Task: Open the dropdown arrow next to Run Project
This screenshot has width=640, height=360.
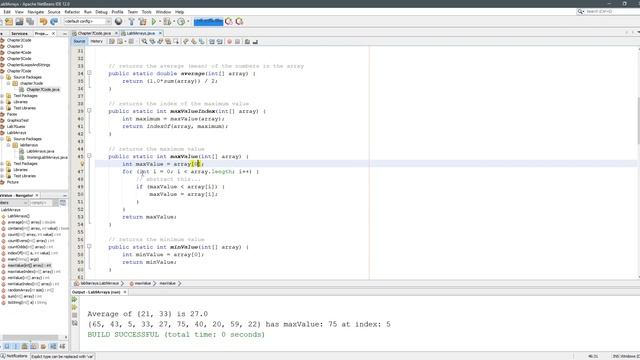Action: coord(160,21)
